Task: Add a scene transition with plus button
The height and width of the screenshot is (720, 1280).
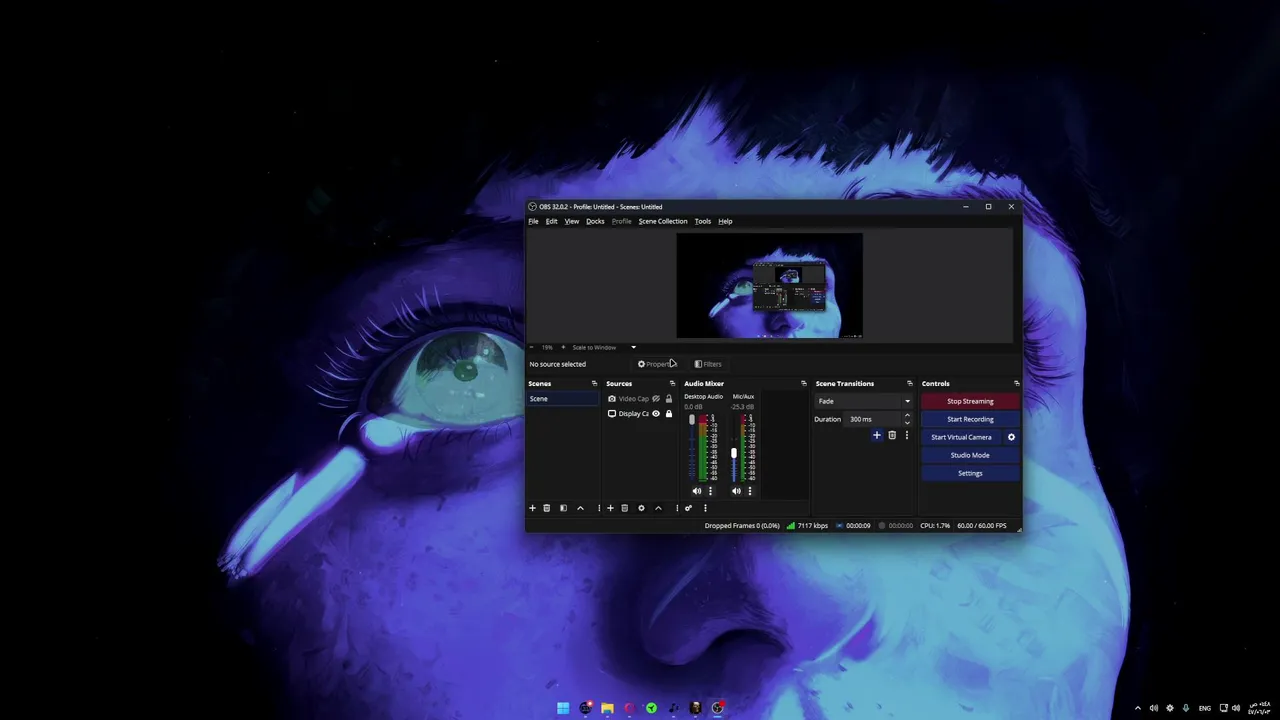Action: pyautogui.click(x=877, y=435)
